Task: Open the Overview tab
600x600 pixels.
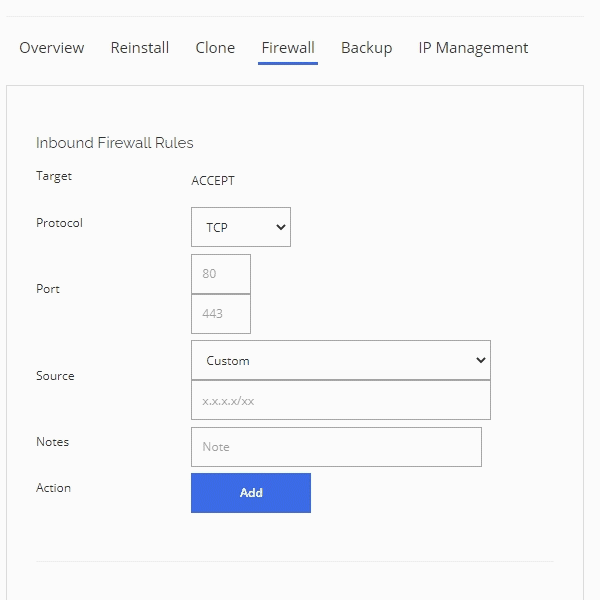Action: click(x=52, y=48)
